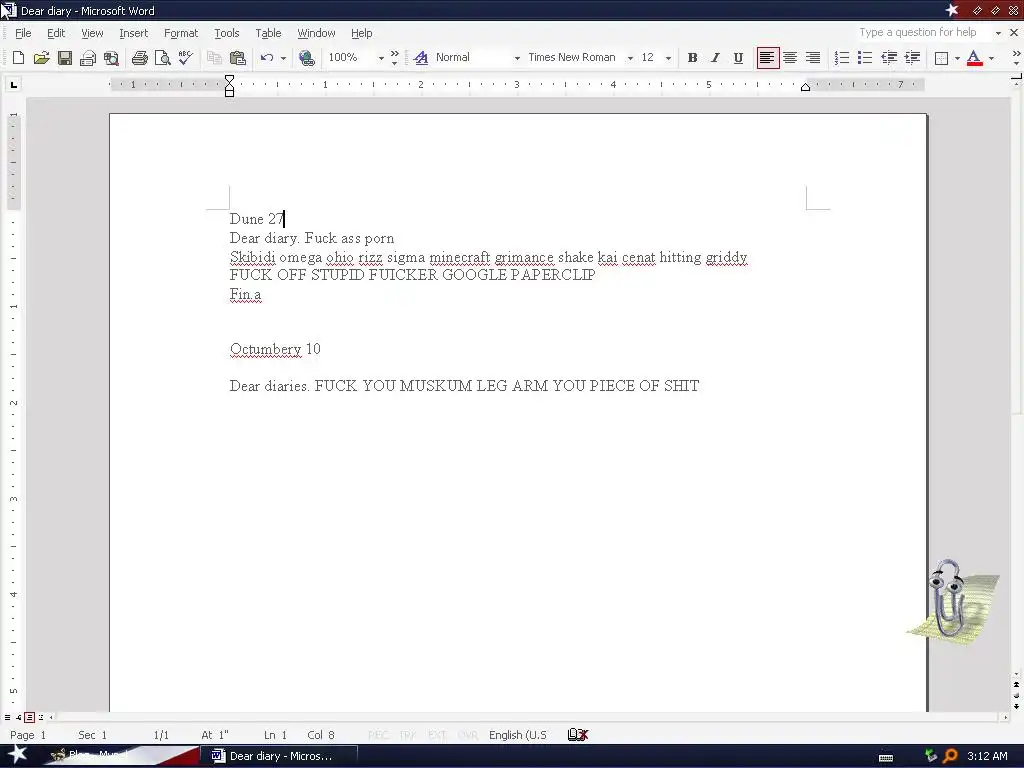Click the Previous Page double-arrow button
The height and width of the screenshot is (768, 1024).
pos(1016,685)
